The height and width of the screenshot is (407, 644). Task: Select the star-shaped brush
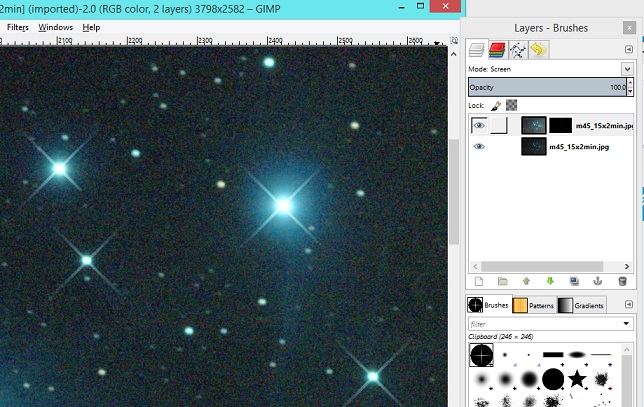578,378
